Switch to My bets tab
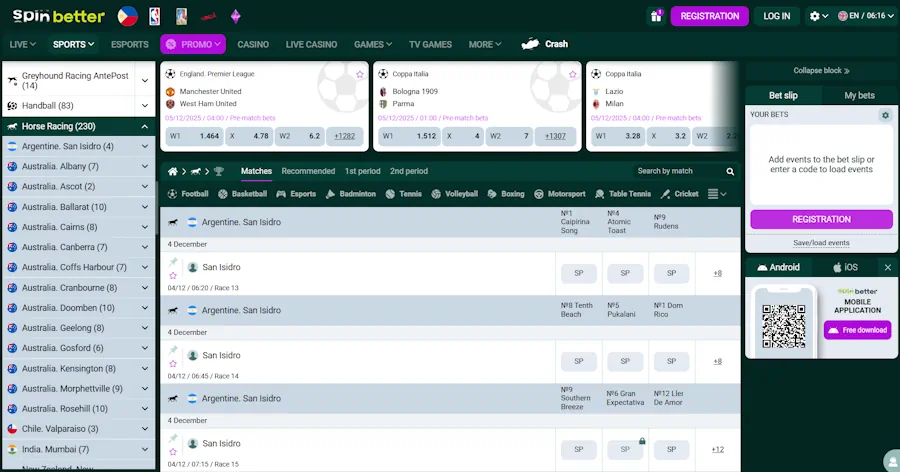Screen dimensions: 900x472 click(x=859, y=95)
